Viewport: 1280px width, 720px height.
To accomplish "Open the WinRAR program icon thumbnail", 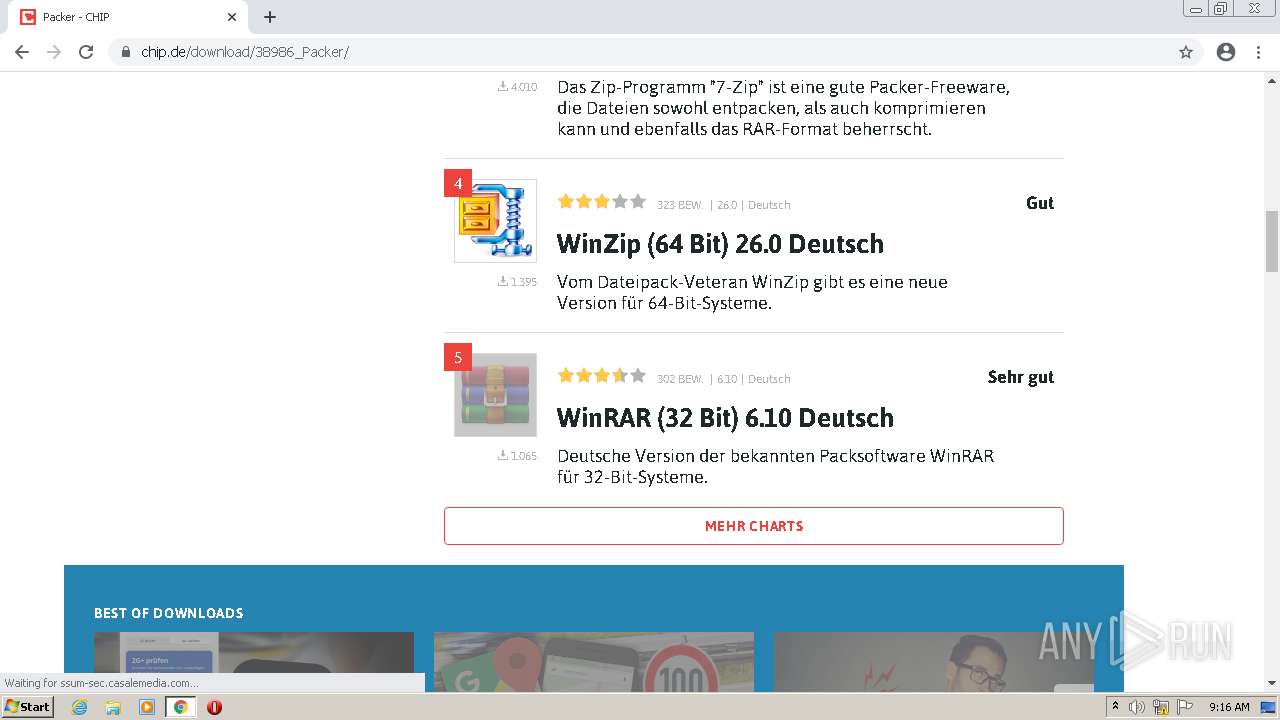I will [495, 395].
